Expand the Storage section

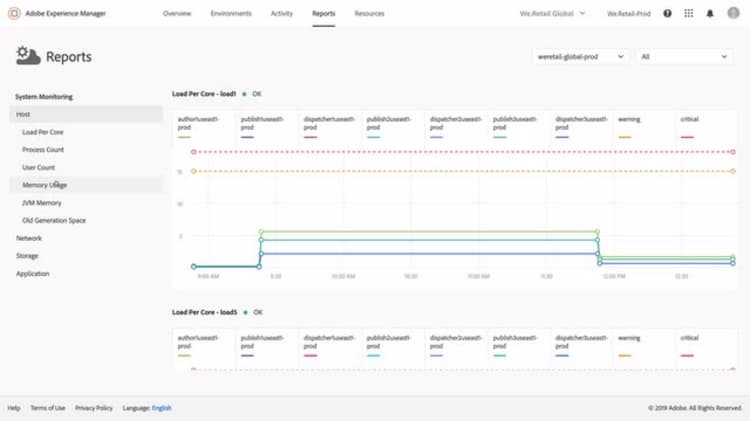pyautogui.click(x=27, y=255)
